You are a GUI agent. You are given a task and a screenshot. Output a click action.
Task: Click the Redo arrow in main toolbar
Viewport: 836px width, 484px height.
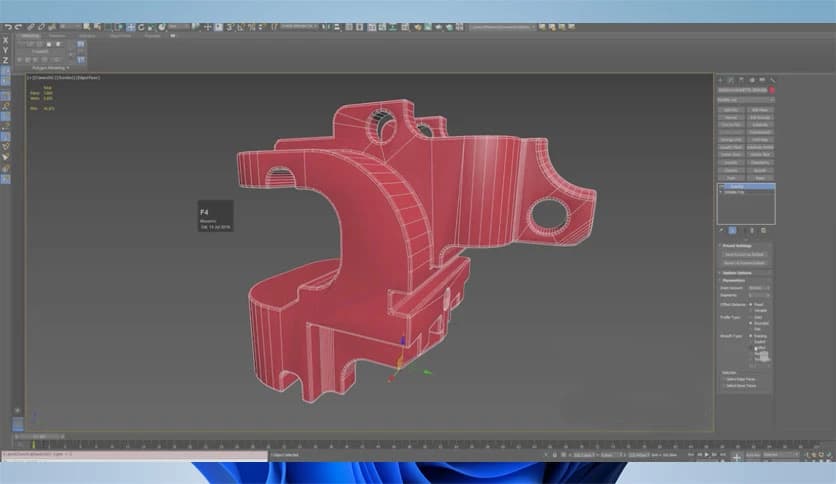pyautogui.click(x=17, y=25)
